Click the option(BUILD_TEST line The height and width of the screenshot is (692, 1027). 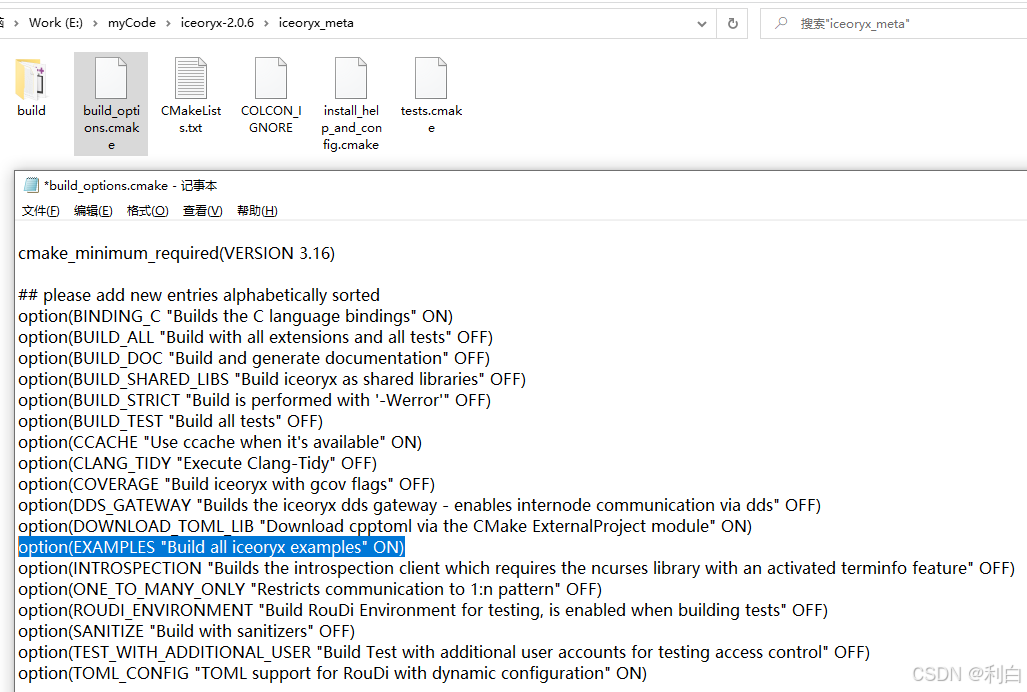(170, 421)
